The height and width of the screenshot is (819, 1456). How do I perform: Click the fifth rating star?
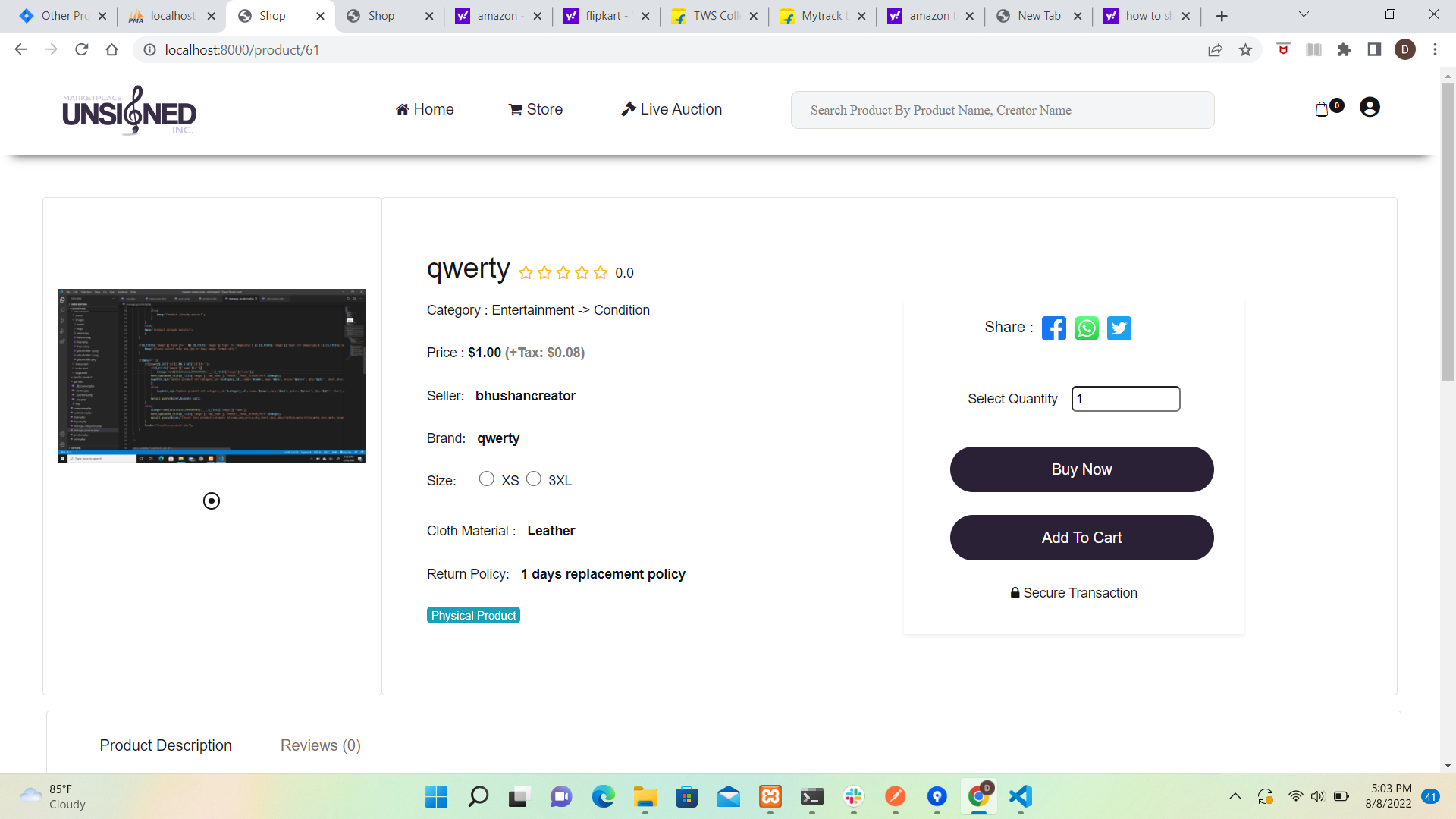[601, 273]
